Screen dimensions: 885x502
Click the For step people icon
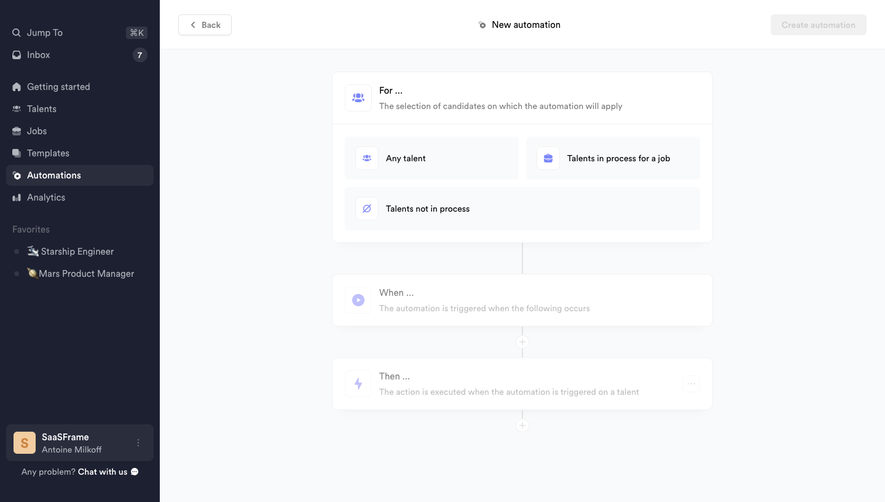(358, 98)
